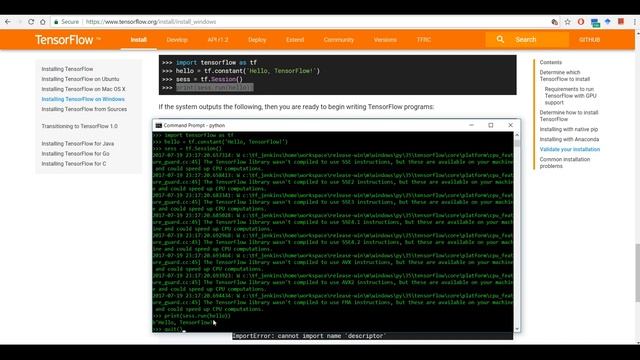Viewport: 640px width, 360px height.
Task: Open the TFRC tab
Action: coord(424,40)
